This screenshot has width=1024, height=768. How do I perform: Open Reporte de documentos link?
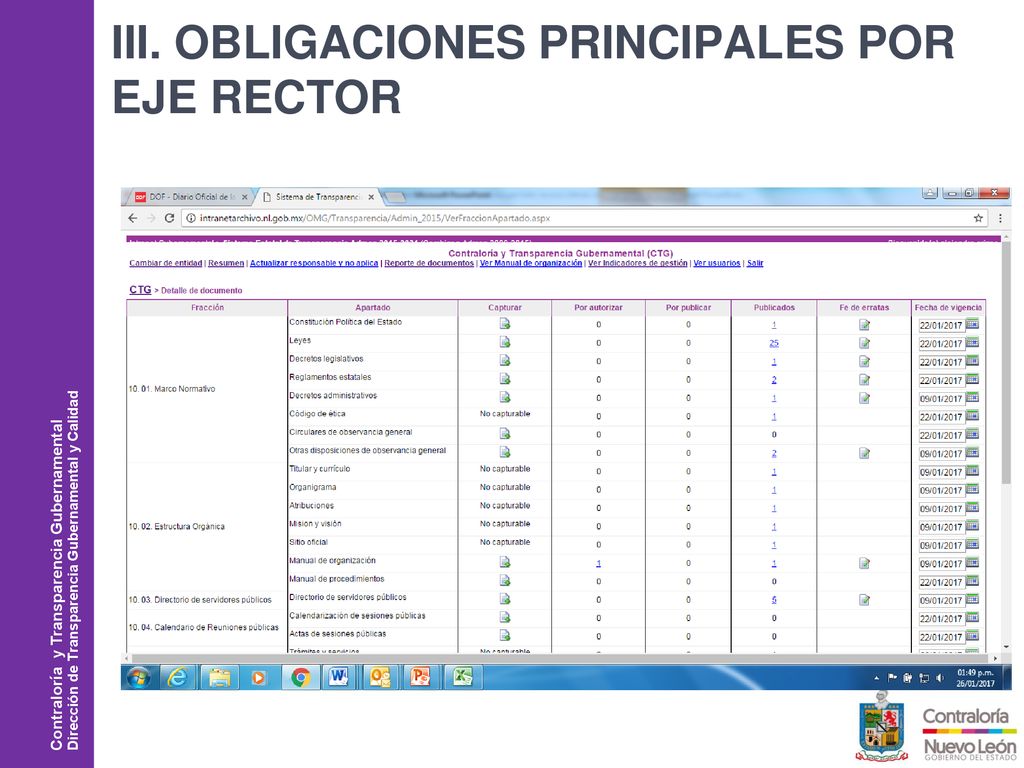429,263
